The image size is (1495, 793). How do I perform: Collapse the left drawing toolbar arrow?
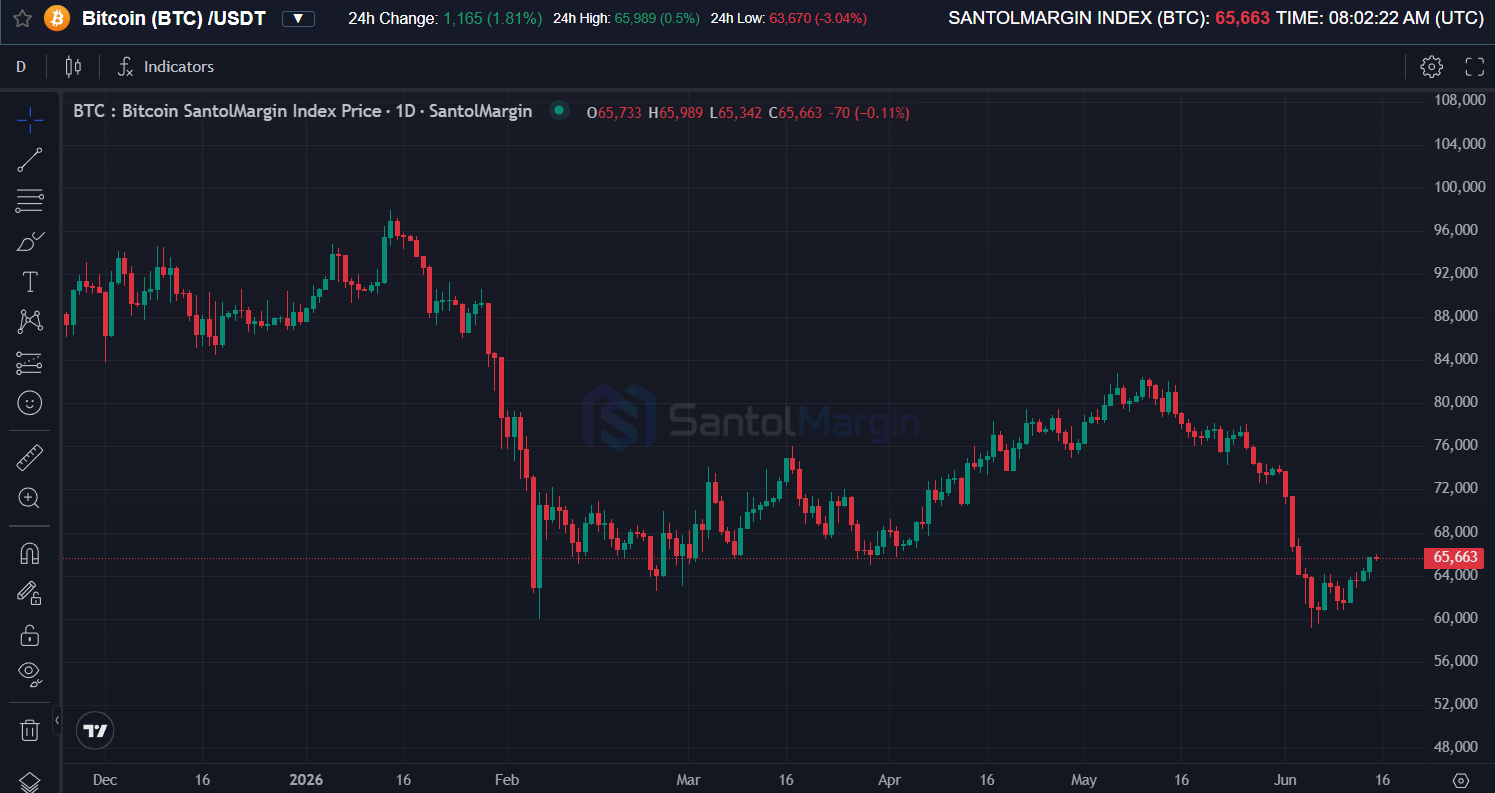pos(57,719)
